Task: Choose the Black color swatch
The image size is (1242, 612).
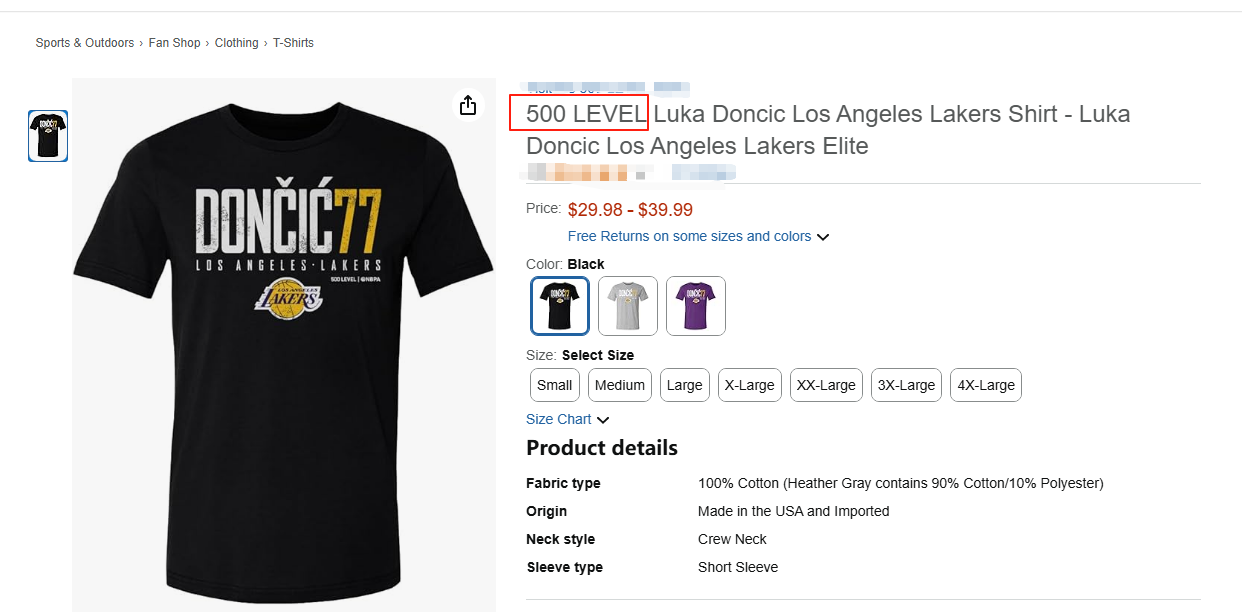Action: tap(560, 305)
